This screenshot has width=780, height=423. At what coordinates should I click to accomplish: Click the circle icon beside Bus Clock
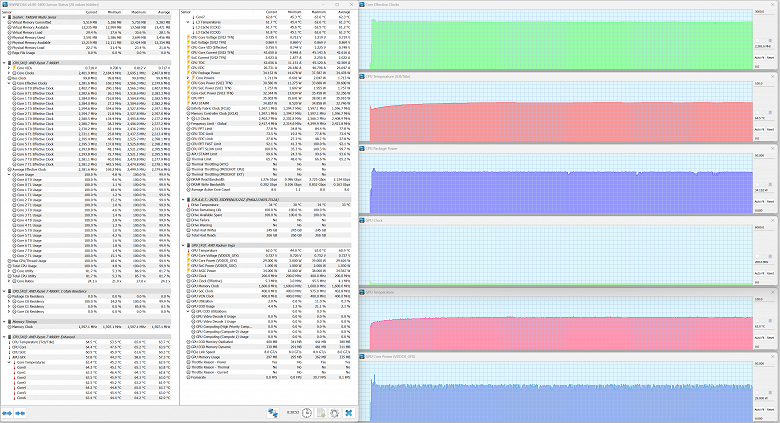(9, 78)
